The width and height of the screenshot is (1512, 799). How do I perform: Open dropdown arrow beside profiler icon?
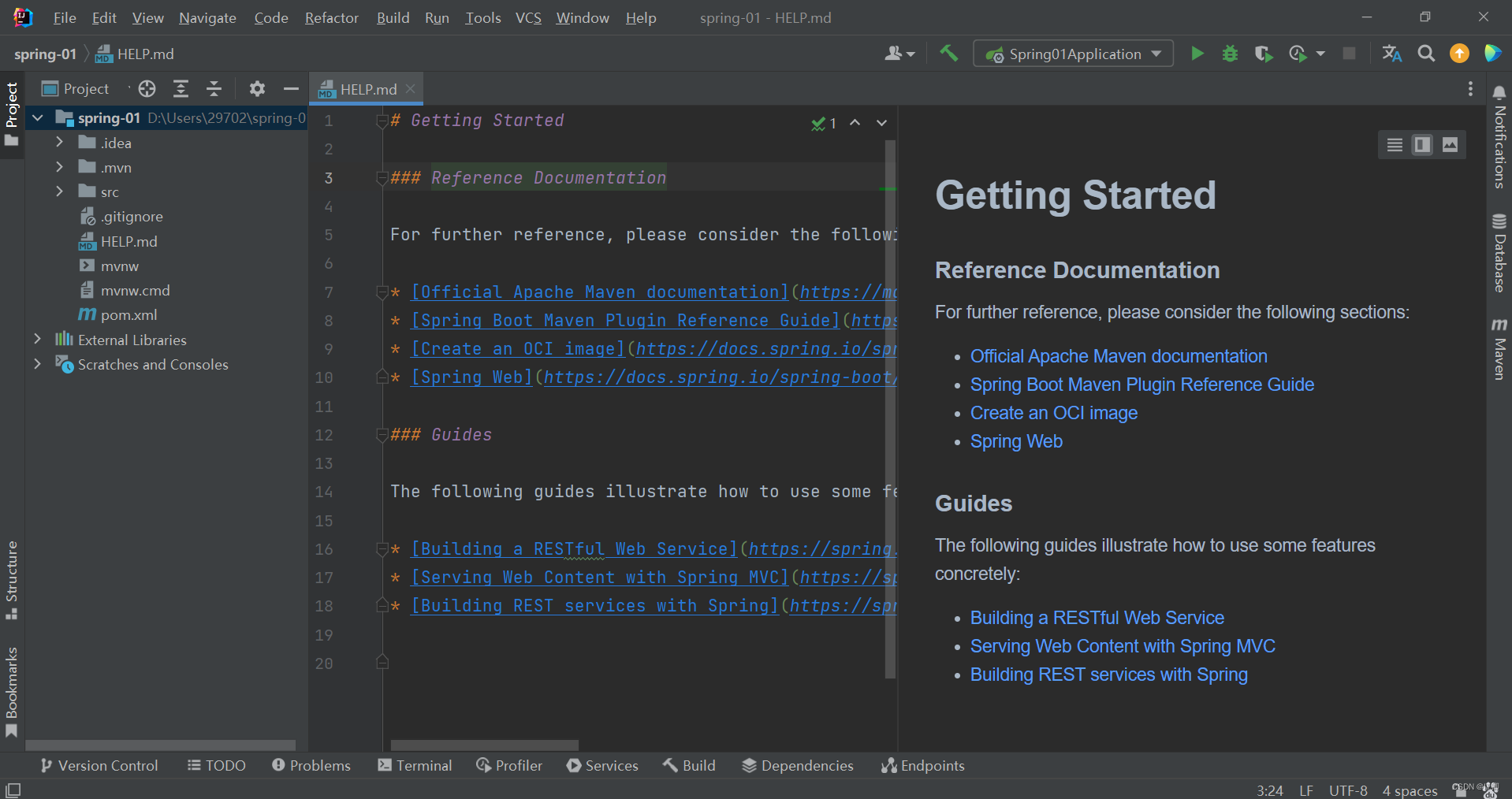click(x=1321, y=54)
